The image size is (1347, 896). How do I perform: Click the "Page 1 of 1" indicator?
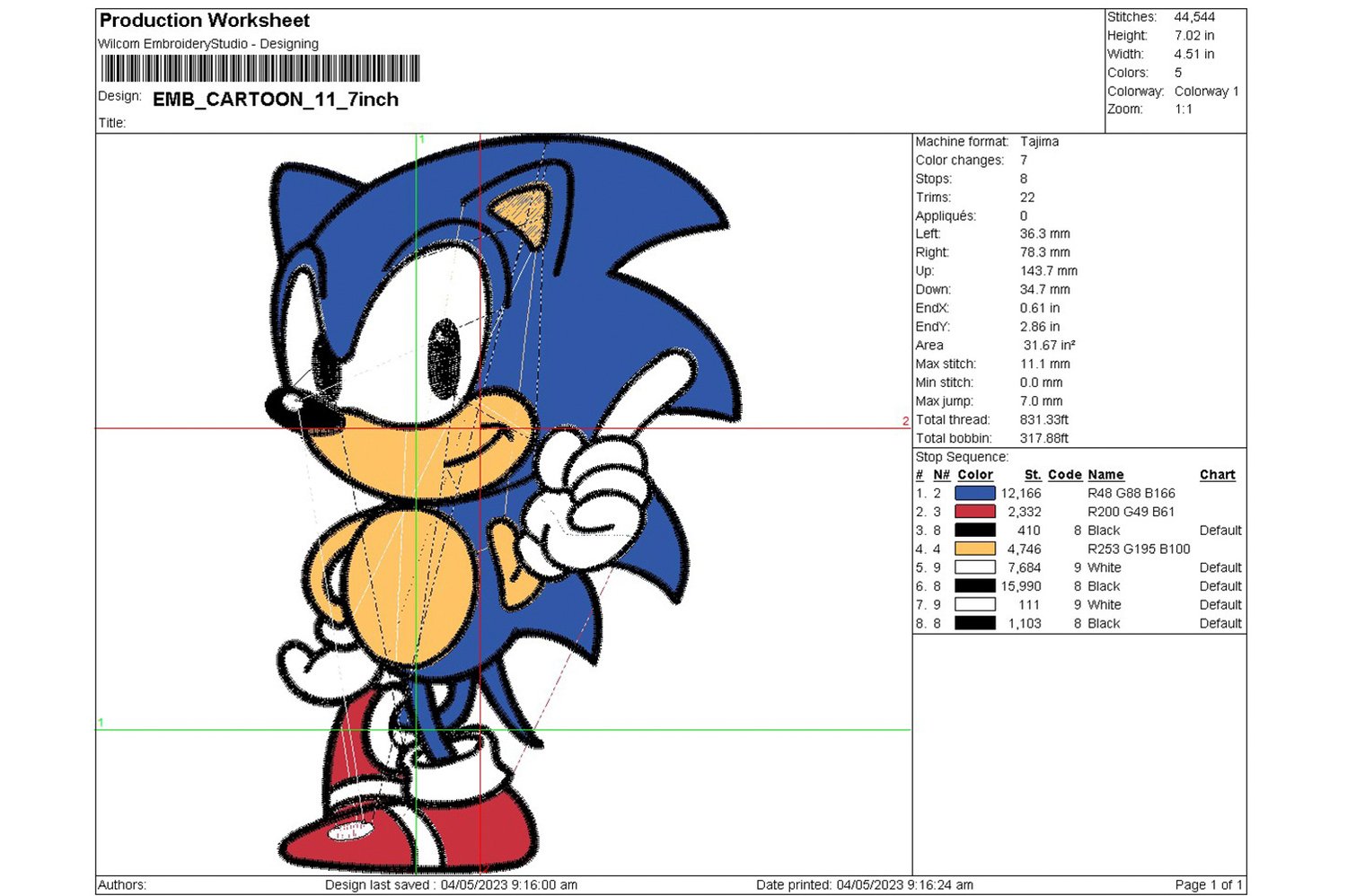(x=1209, y=885)
